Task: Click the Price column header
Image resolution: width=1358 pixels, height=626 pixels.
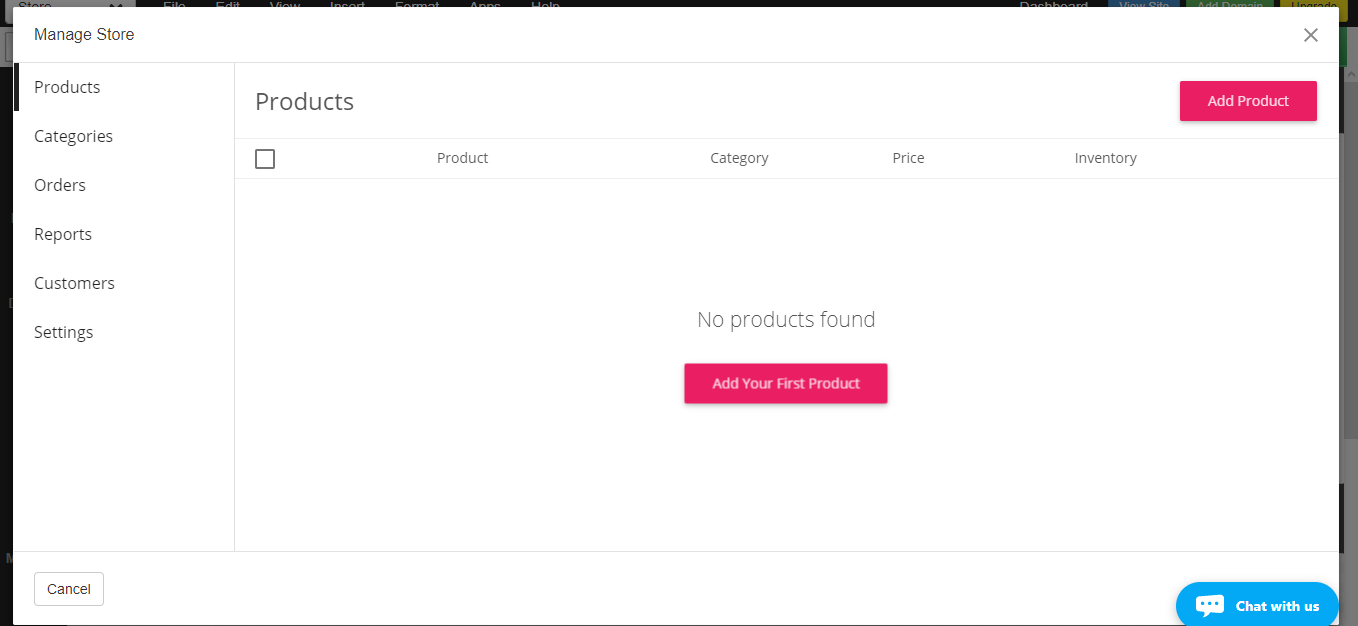Action: [908, 158]
